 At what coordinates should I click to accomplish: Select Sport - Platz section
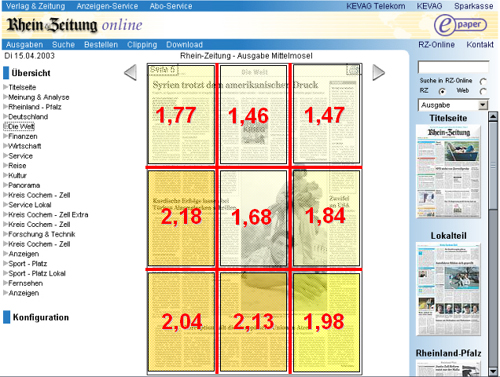click(28, 264)
